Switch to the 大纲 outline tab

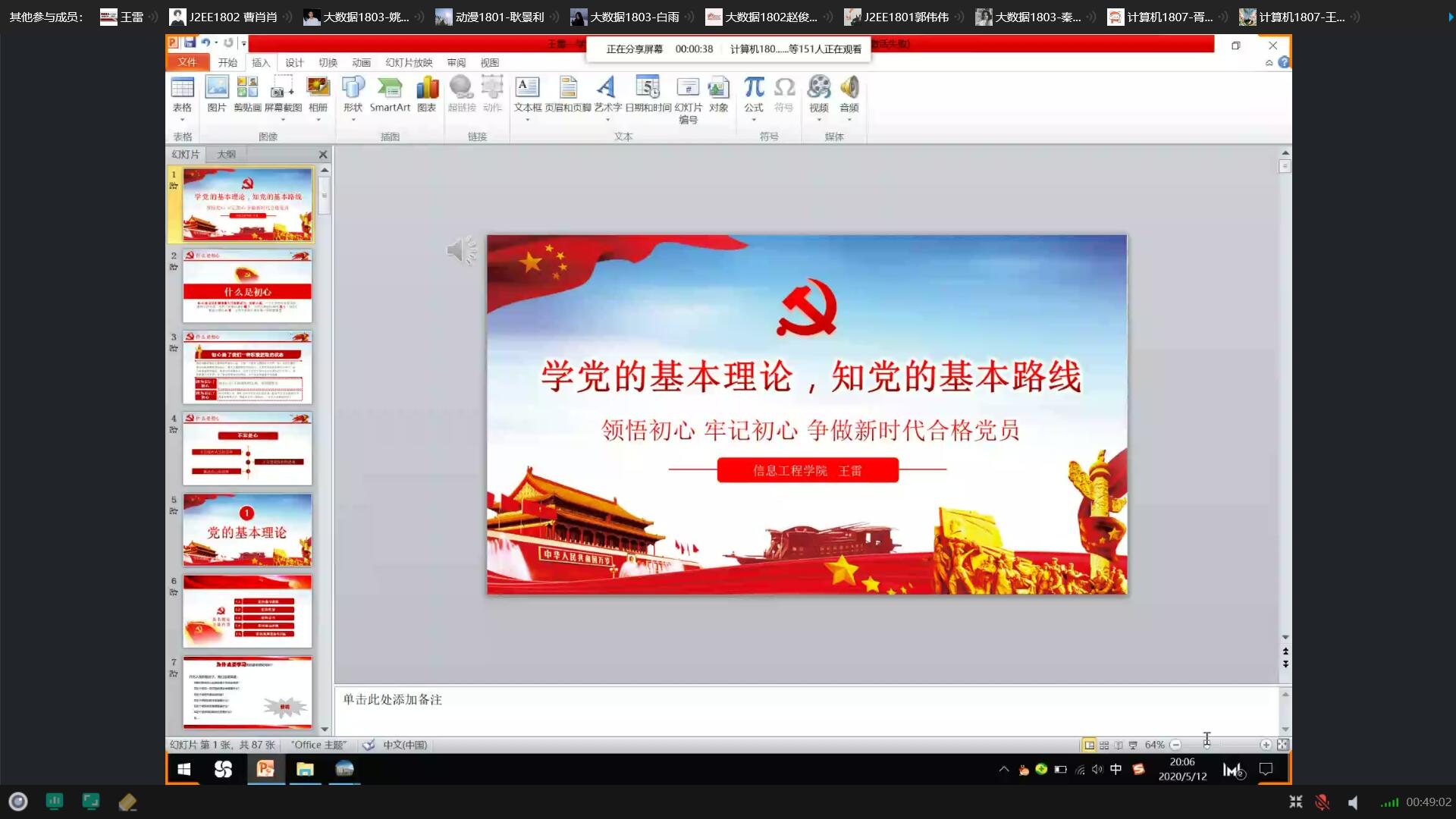click(x=226, y=154)
